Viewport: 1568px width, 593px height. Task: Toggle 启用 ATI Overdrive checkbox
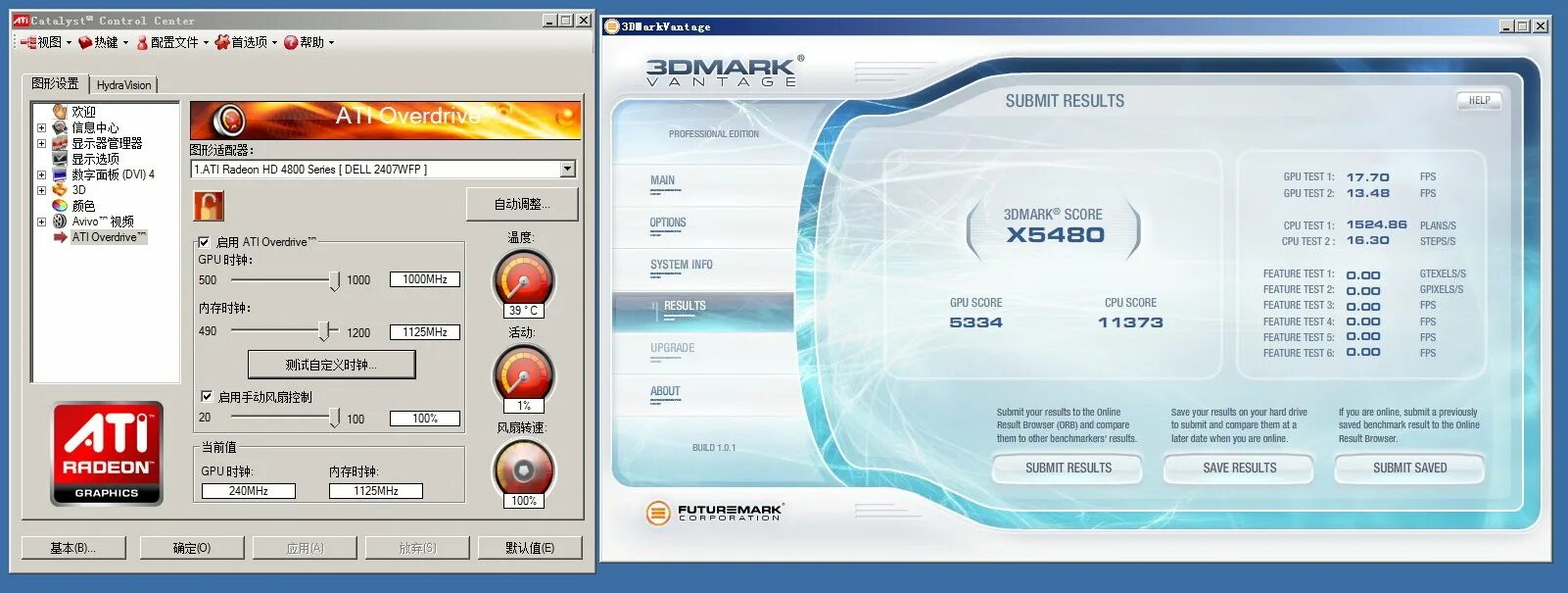coord(204,242)
